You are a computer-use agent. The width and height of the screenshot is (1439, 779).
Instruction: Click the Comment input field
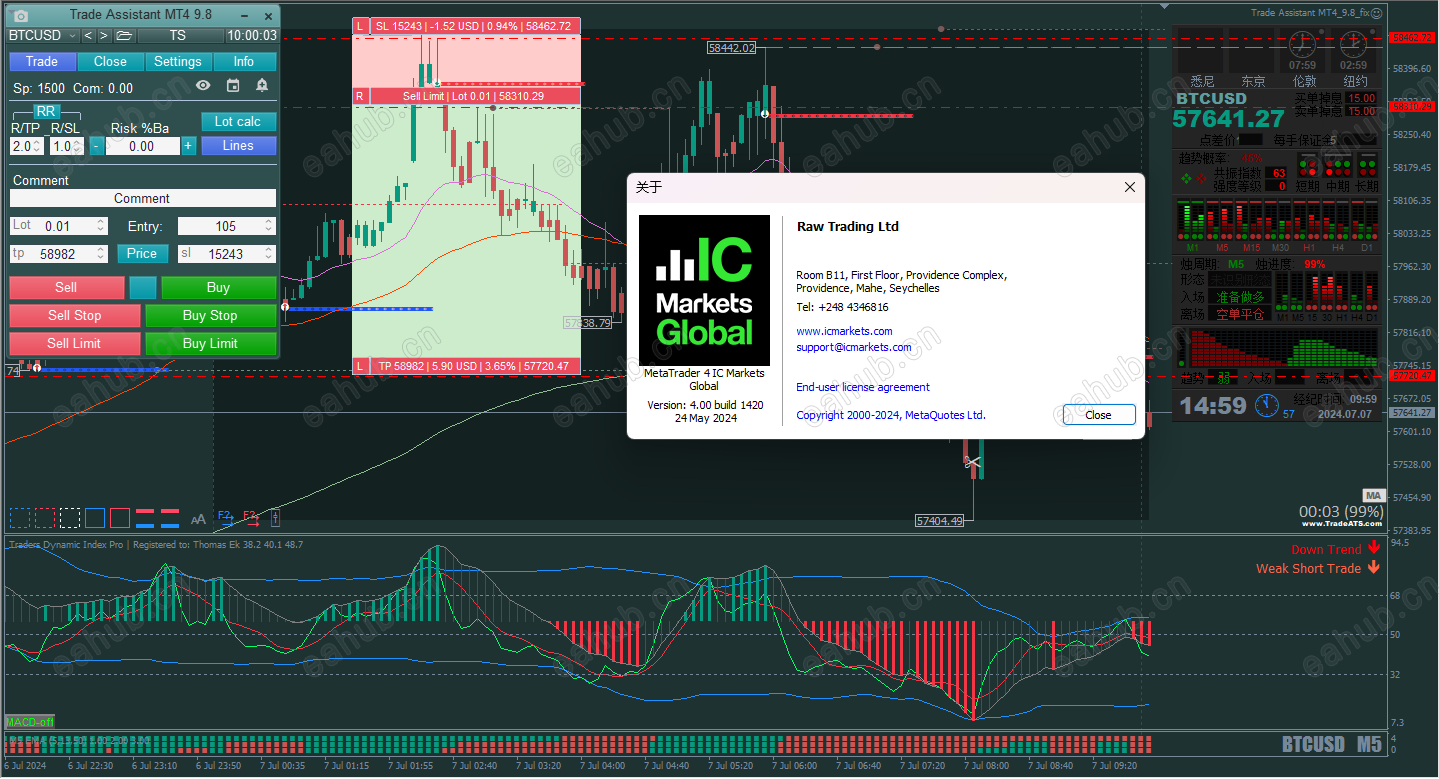tap(142, 199)
